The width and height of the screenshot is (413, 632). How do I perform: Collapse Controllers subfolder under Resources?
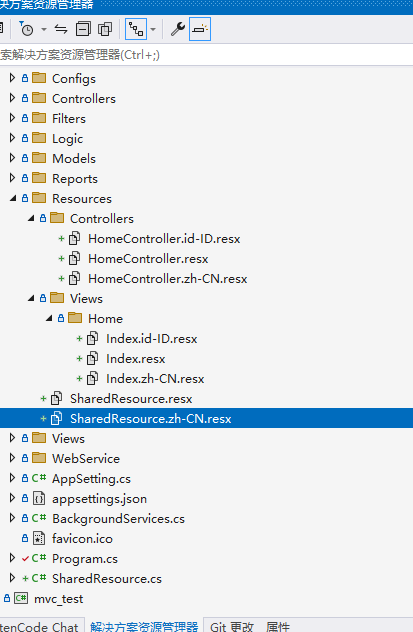tap(31, 218)
